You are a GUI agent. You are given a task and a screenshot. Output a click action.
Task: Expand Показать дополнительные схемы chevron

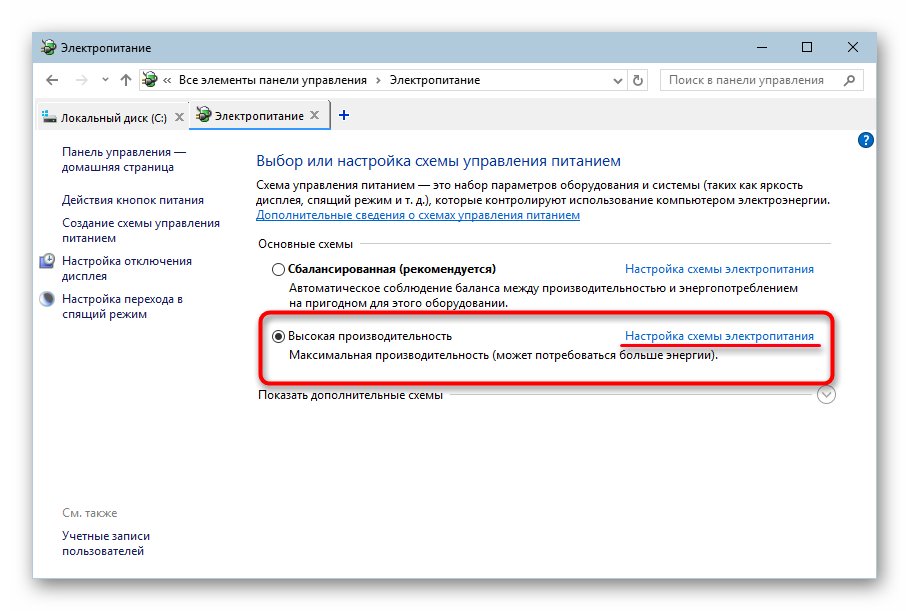pyautogui.click(x=825, y=395)
